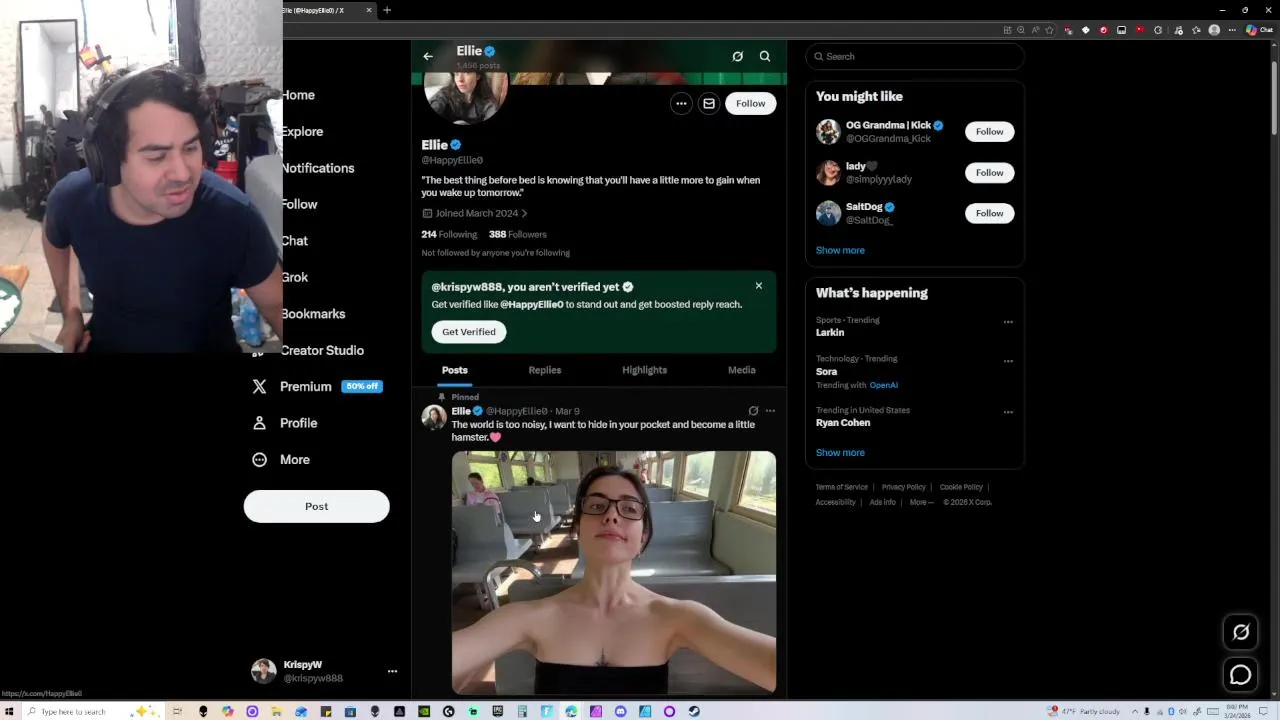Click the Terms of Service link
Viewport: 1280px width, 720px height.
click(842, 487)
